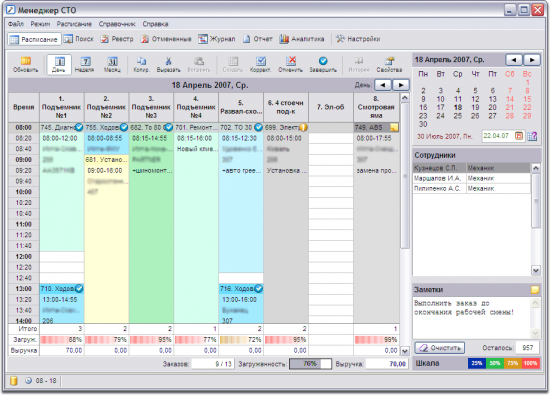Go to next month in calendar panel

pyautogui.click(x=532, y=60)
